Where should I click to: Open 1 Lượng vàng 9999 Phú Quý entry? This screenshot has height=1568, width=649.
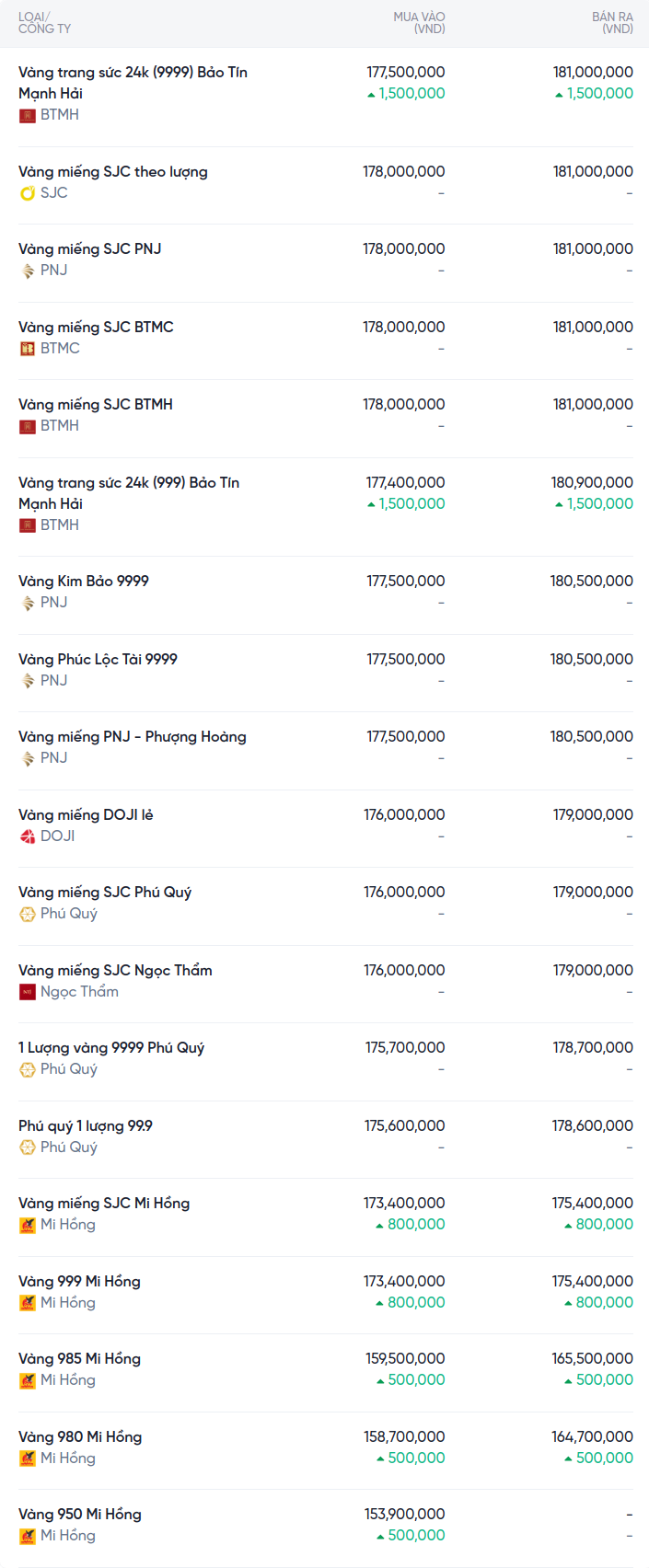(111, 1048)
